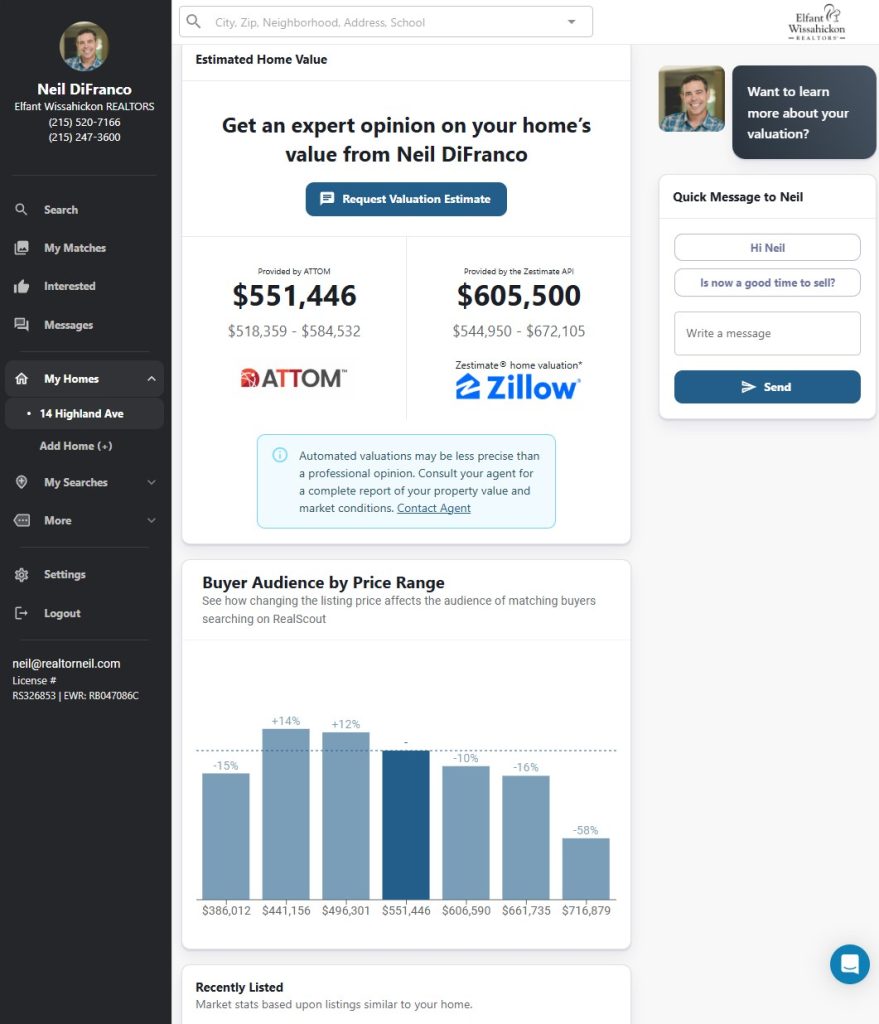This screenshot has height=1024, width=879.
Task: Click the My Matches sidebar icon
Action: 22,248
